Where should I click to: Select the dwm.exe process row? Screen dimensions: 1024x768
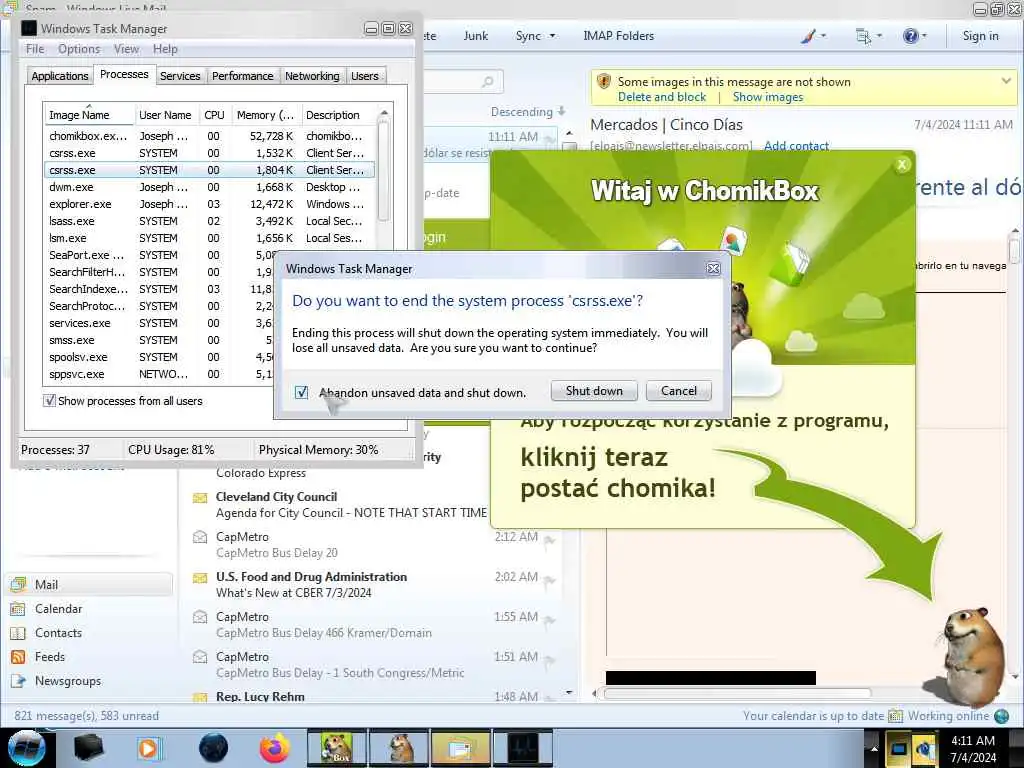pos(209,187)
